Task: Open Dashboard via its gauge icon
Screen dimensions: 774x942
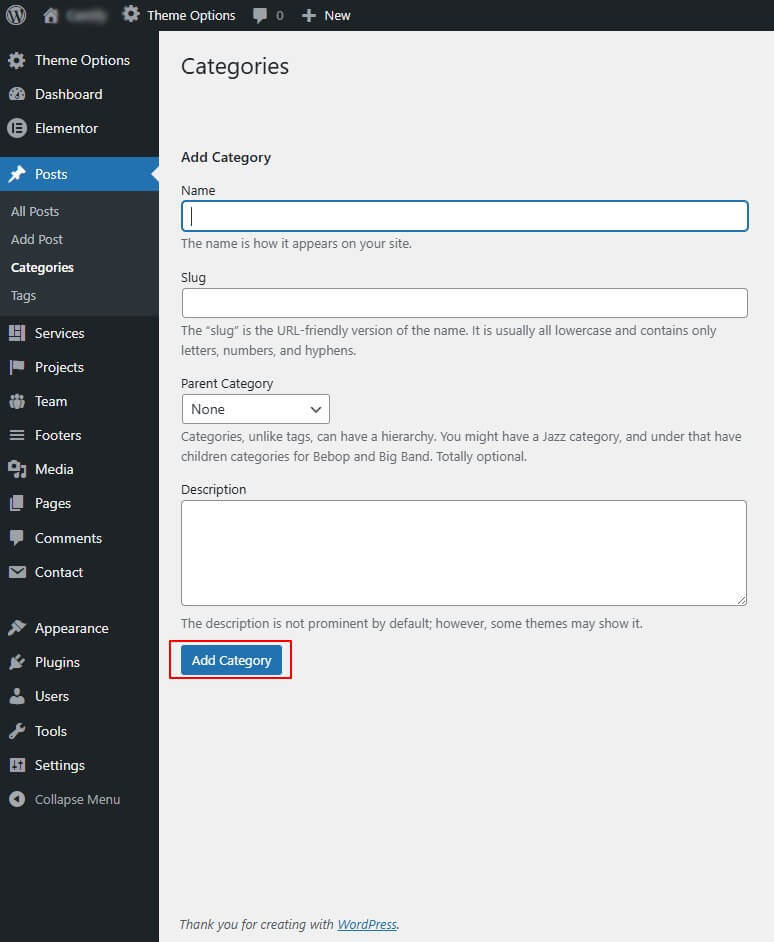Action: coord(17,94)
